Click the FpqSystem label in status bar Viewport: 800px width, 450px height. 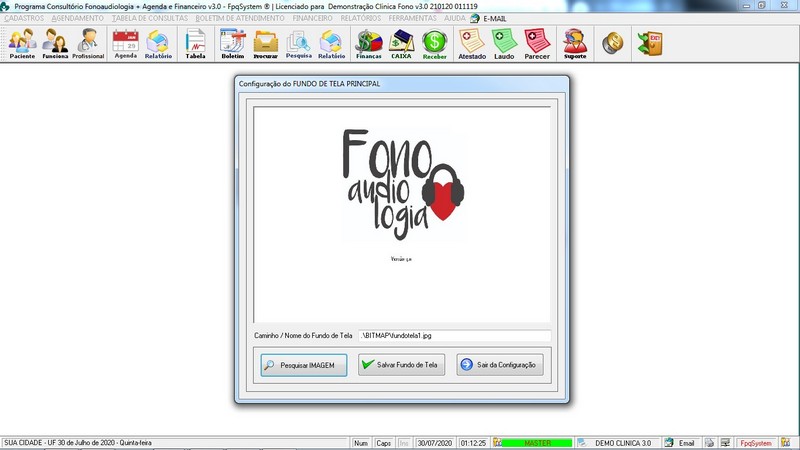tap(756, 443)
